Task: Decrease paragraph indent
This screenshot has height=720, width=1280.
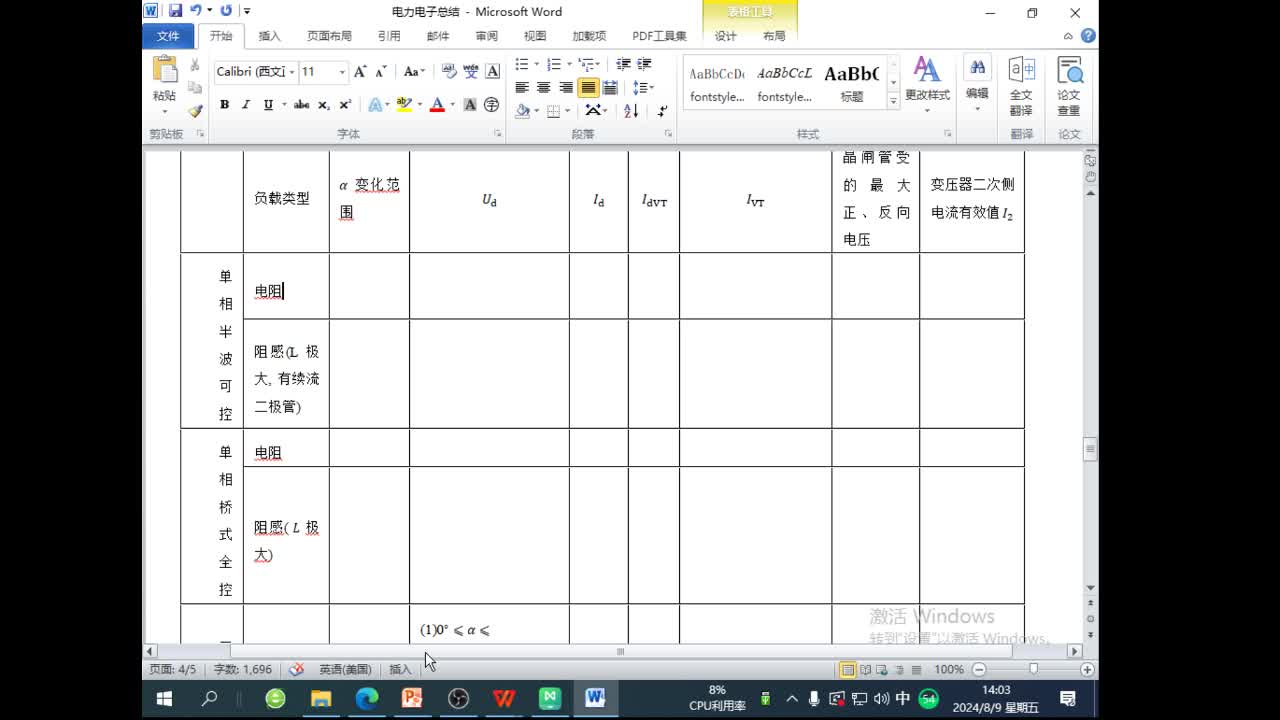Action: click(623, 64)
